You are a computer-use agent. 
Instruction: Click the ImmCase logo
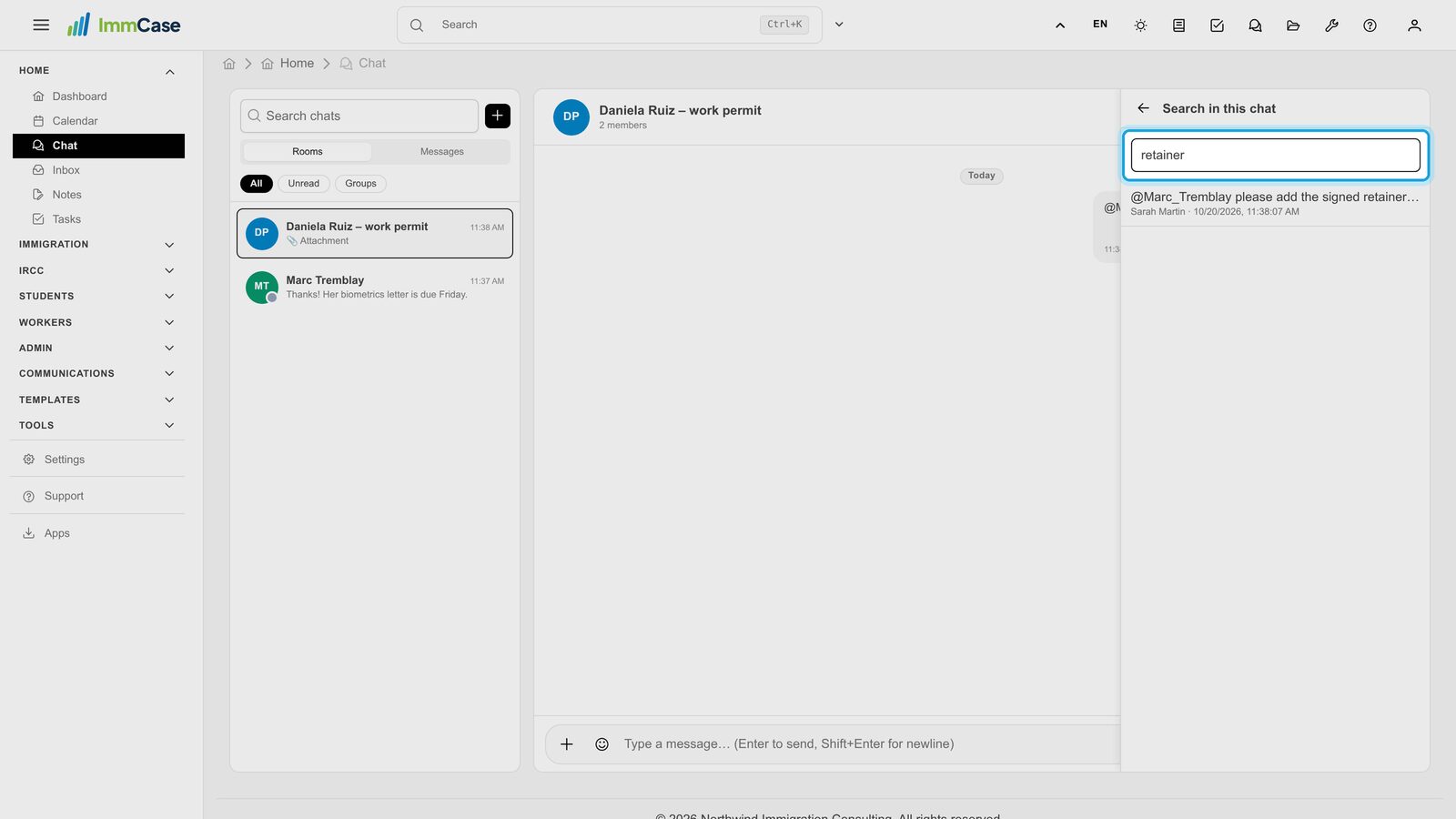(x=124, y=25)
